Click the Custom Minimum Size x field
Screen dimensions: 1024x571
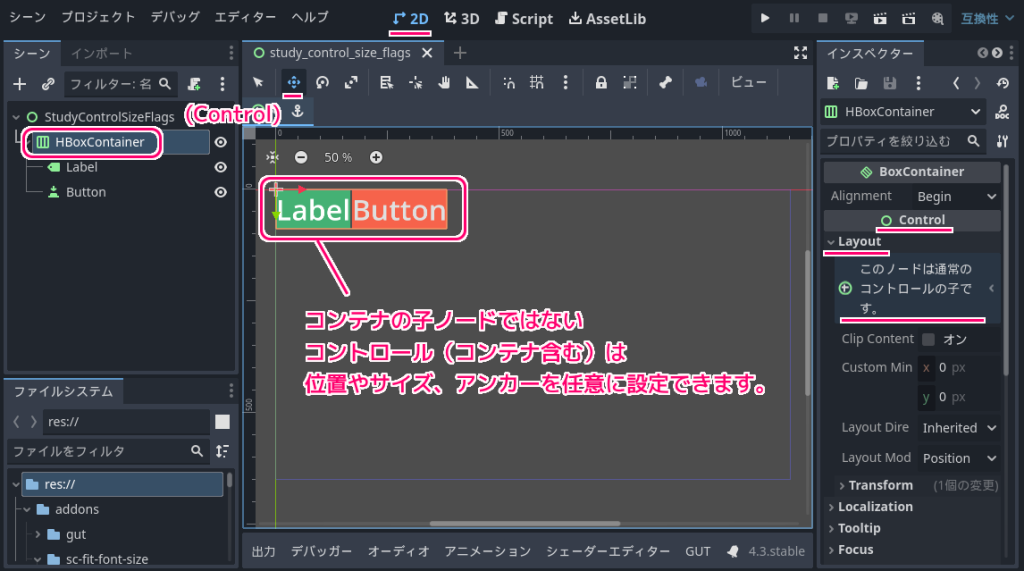coord(959,368)
